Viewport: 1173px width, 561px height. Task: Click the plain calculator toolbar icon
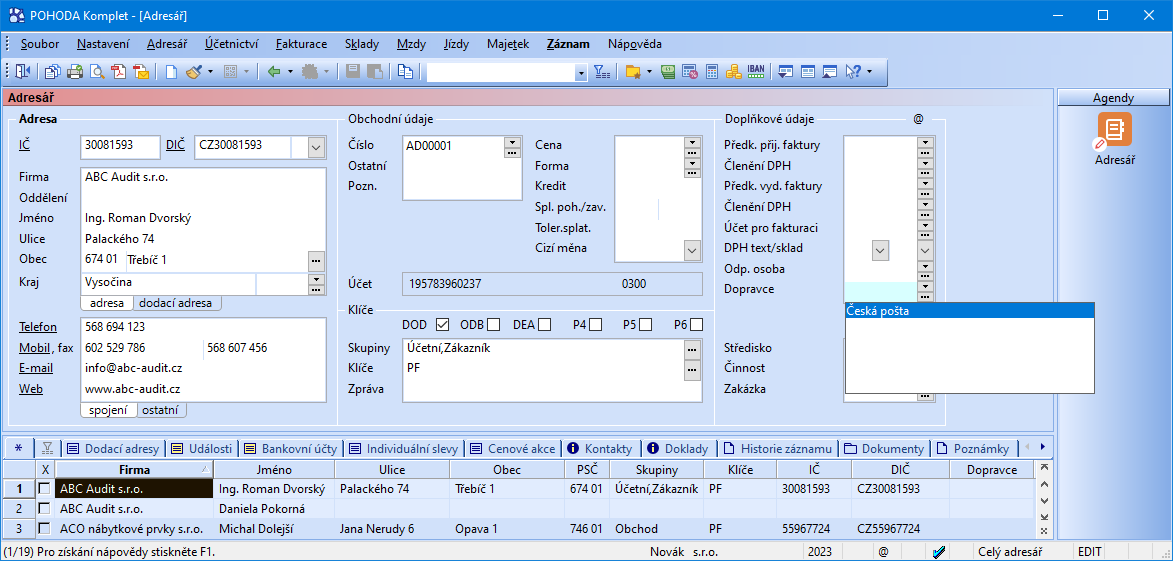712,72
